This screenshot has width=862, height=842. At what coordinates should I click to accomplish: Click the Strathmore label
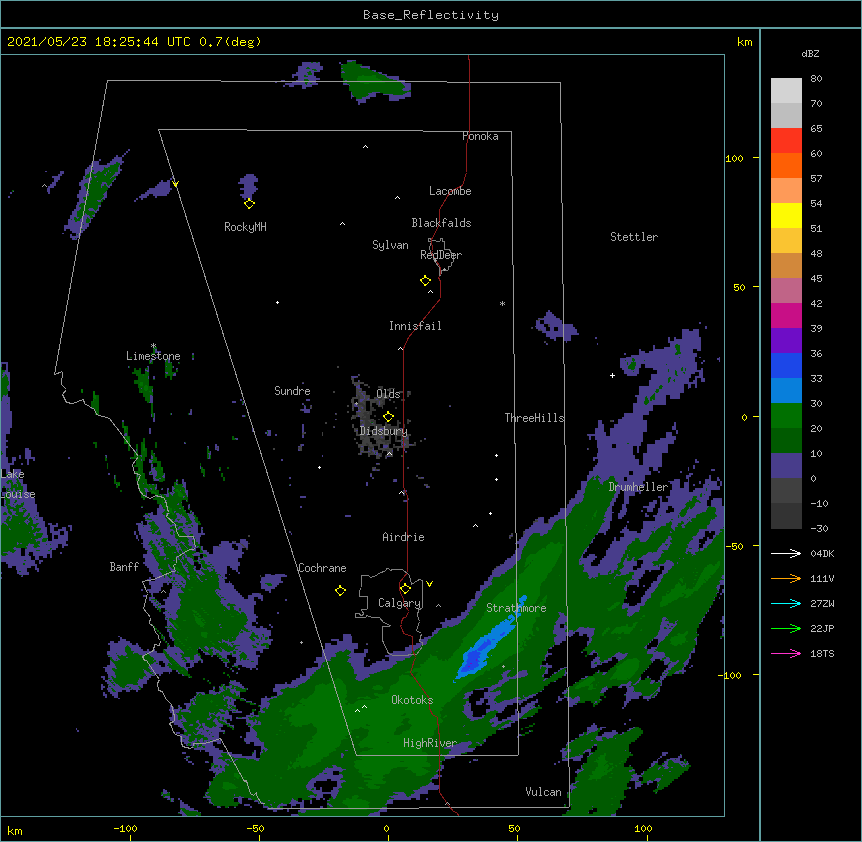tap(516, 608)
